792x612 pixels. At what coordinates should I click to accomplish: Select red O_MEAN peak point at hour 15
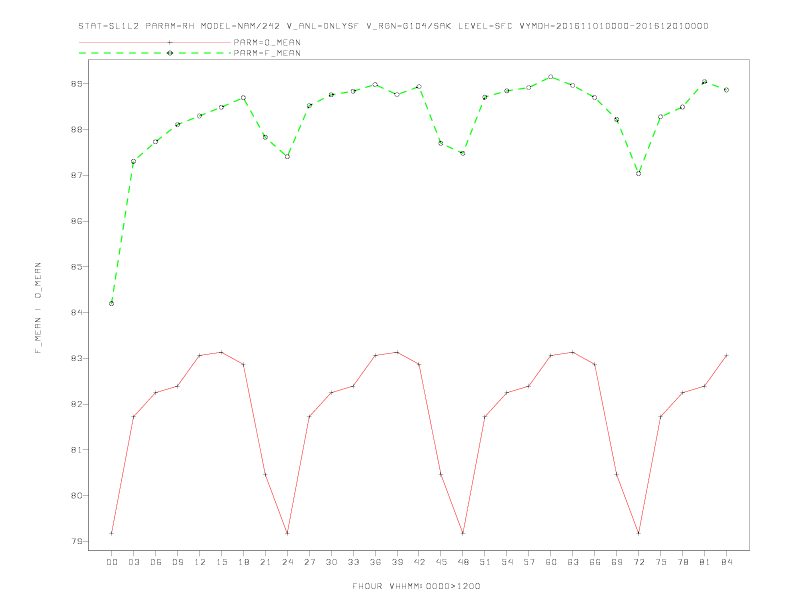coord(221,352)
